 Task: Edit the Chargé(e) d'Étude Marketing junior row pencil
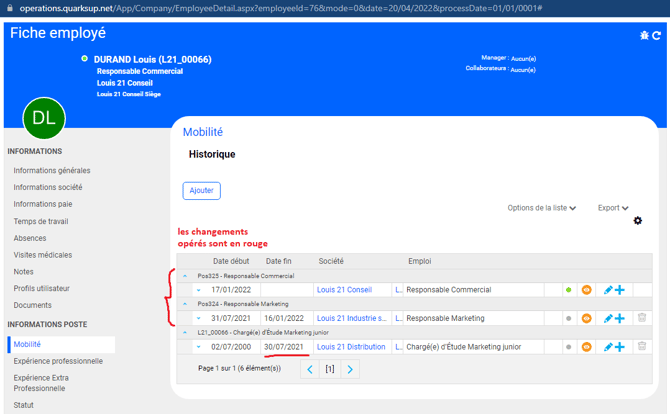(608, 347)
